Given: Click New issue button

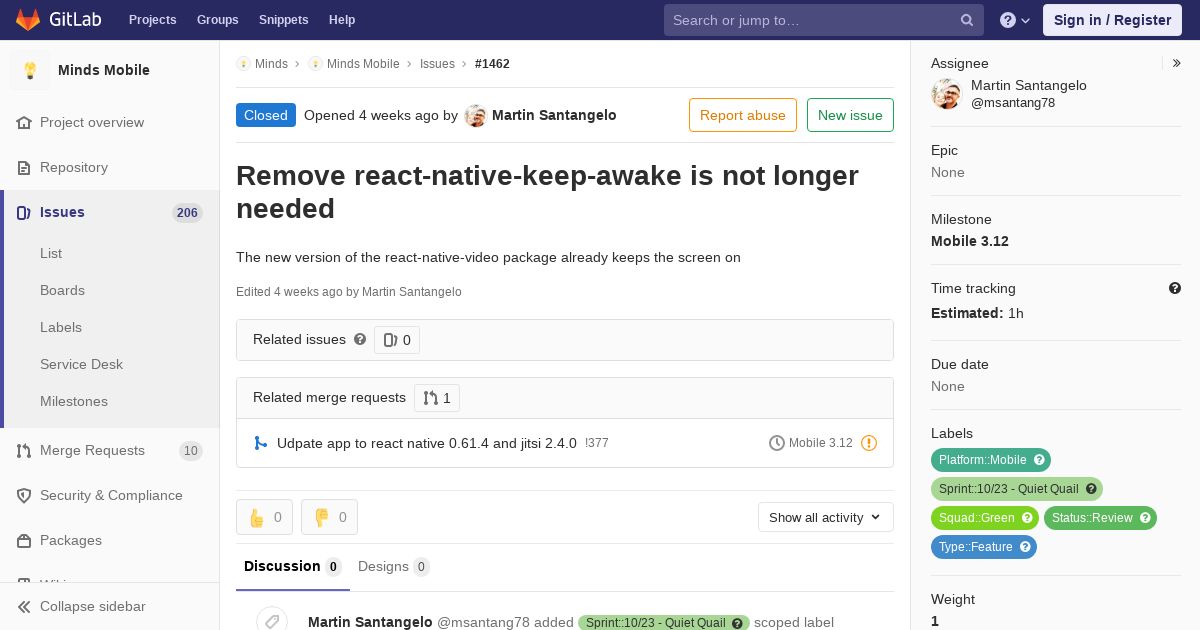Looking at the screenshot, I should click(x=850, y=115).
